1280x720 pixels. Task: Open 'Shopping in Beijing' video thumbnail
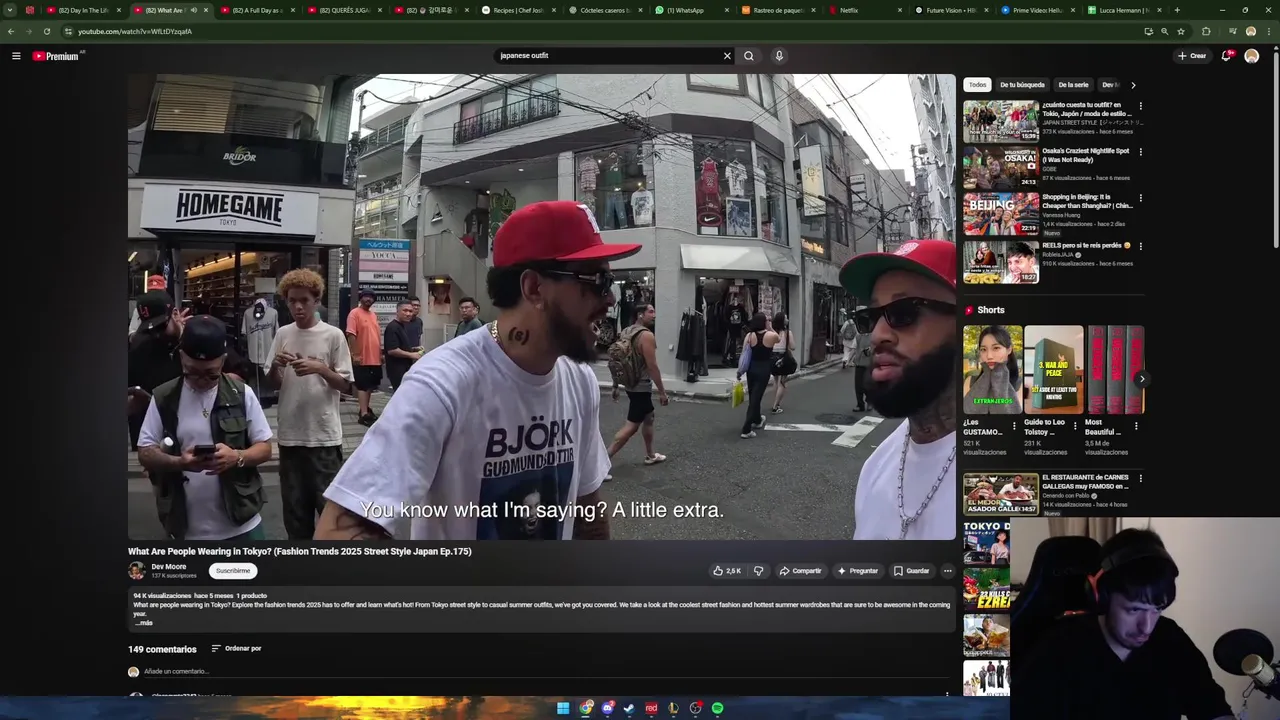(x=1001, y=214)
